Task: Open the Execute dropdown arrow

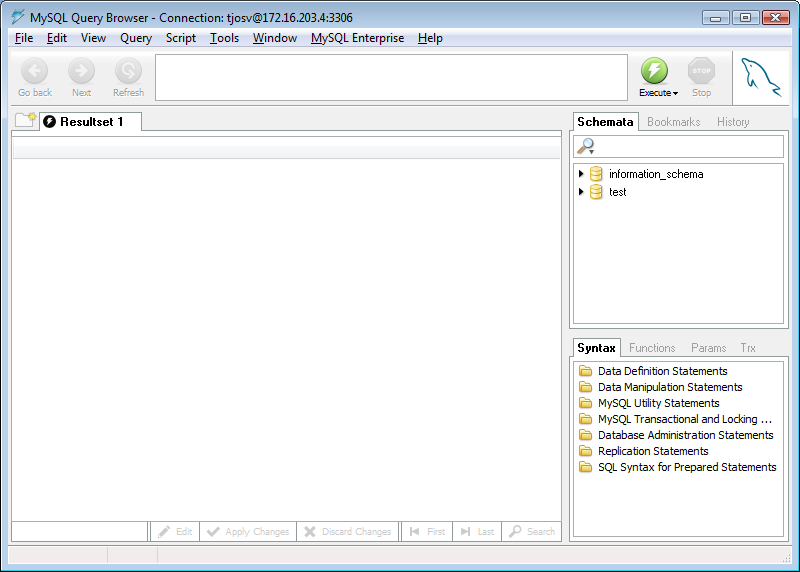Action: (x=676, y=93)
